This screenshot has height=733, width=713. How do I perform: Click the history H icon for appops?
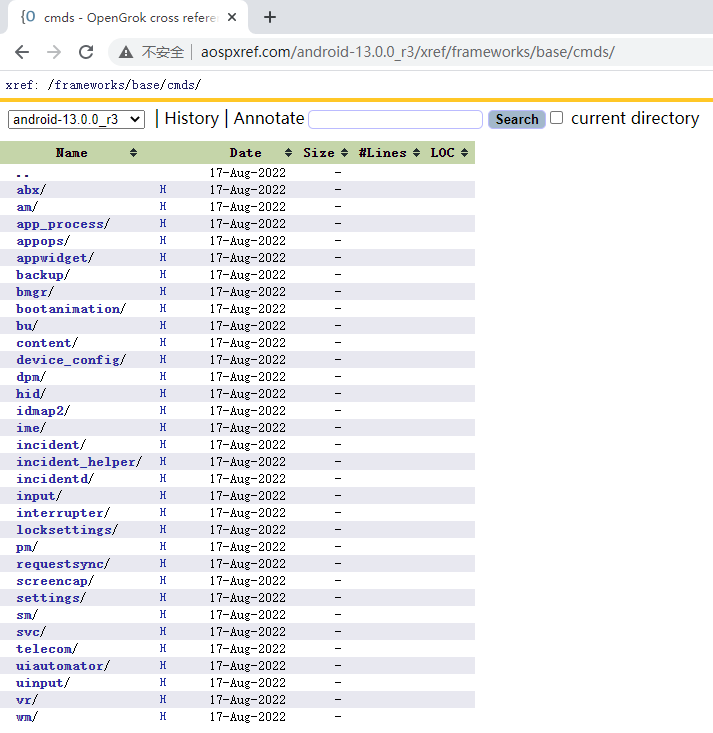[x=163, y=240]
